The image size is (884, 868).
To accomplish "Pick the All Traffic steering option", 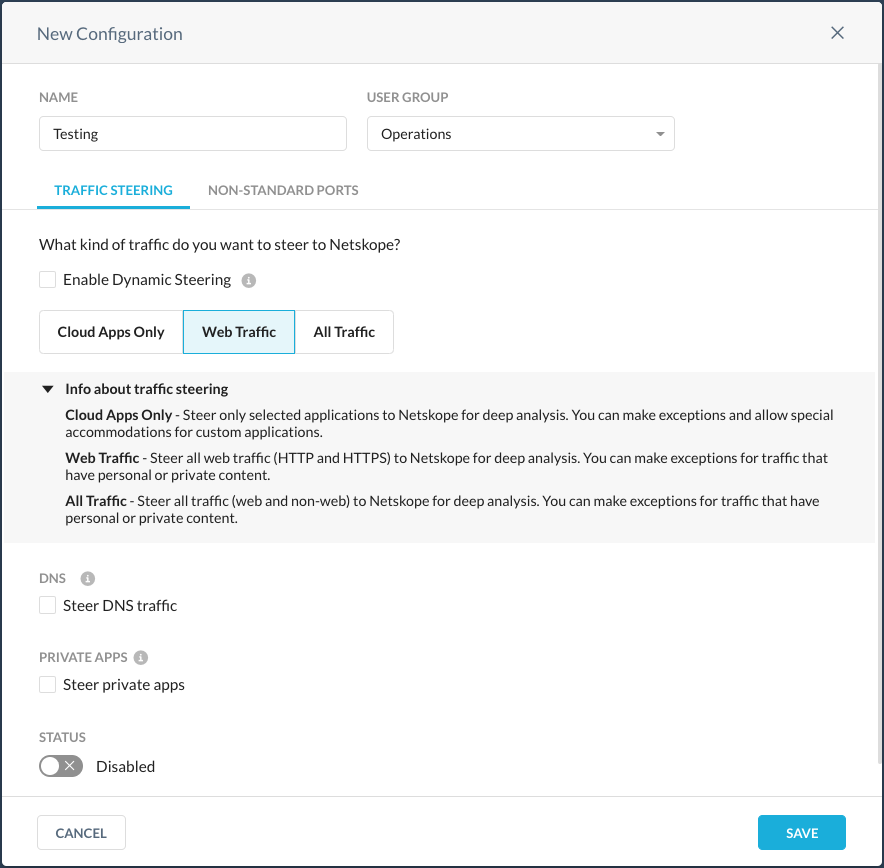I will pos(344,332).
